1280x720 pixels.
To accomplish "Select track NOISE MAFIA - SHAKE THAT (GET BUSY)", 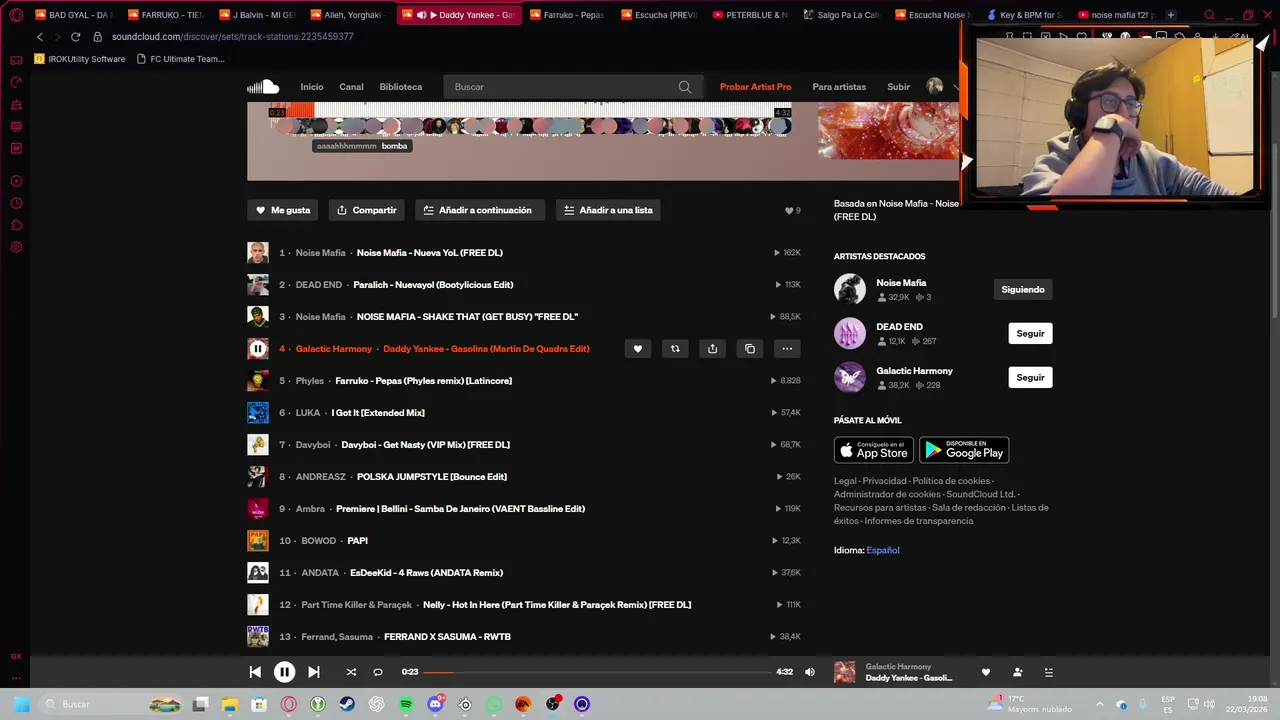I will coord(467,317).
